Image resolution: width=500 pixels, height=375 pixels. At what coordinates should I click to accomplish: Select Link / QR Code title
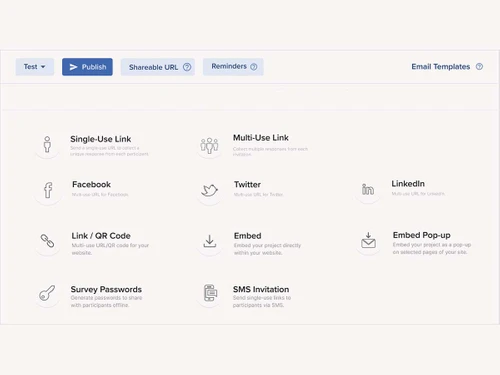[x=101, y=236]
